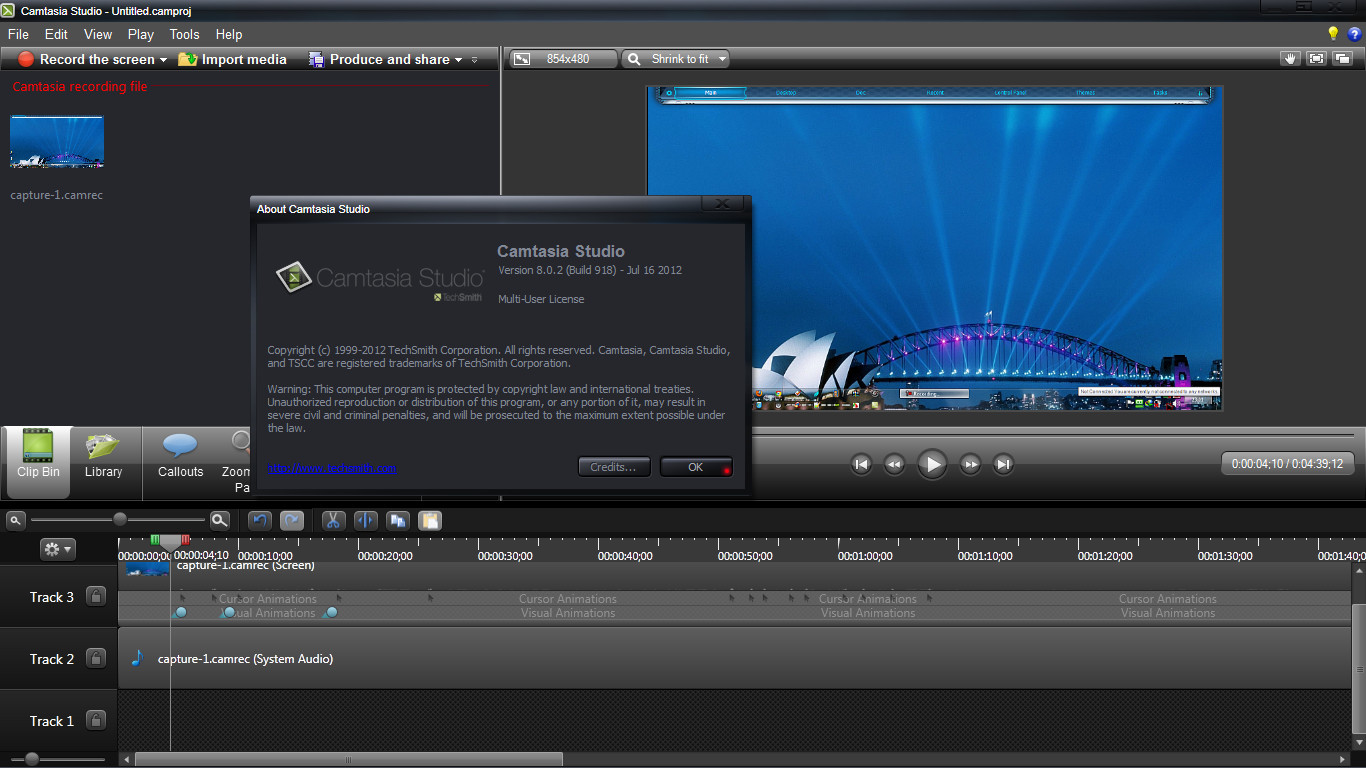Screen dimensions: 1366x768
Task: Click the Copy icon in timeline toolbar
Action: tap(398, 520)
